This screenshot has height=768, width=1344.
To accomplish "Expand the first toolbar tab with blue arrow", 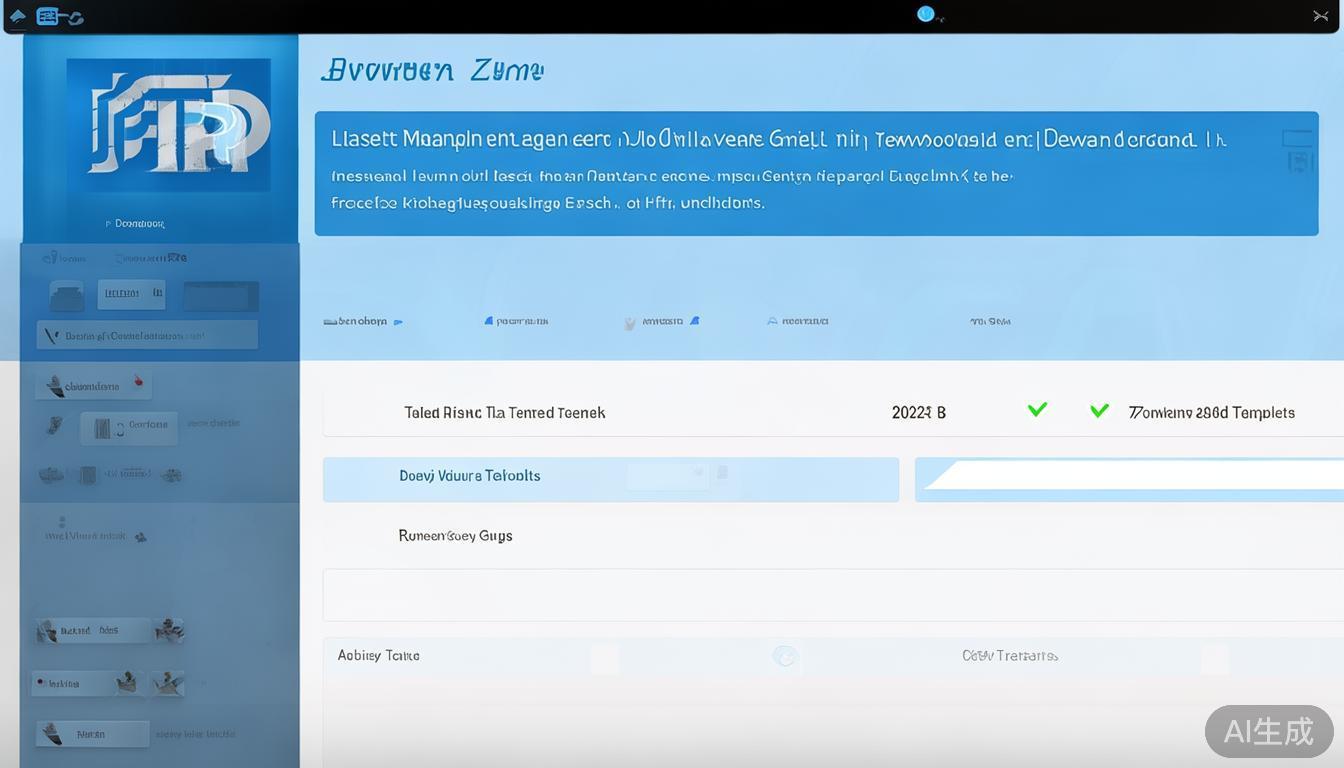I will click(x=398, y=322).
